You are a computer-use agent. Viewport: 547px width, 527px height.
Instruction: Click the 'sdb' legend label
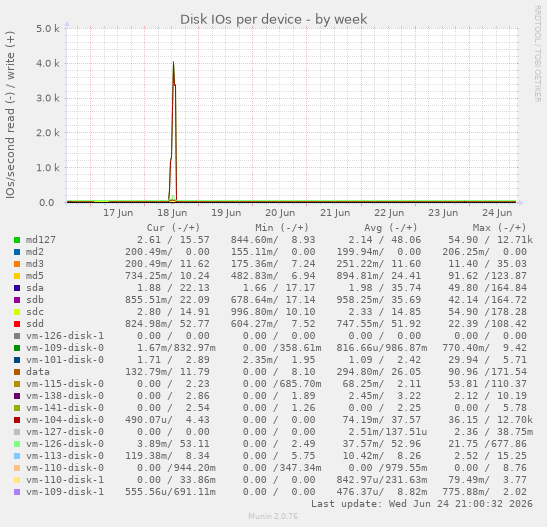[35, 300]
